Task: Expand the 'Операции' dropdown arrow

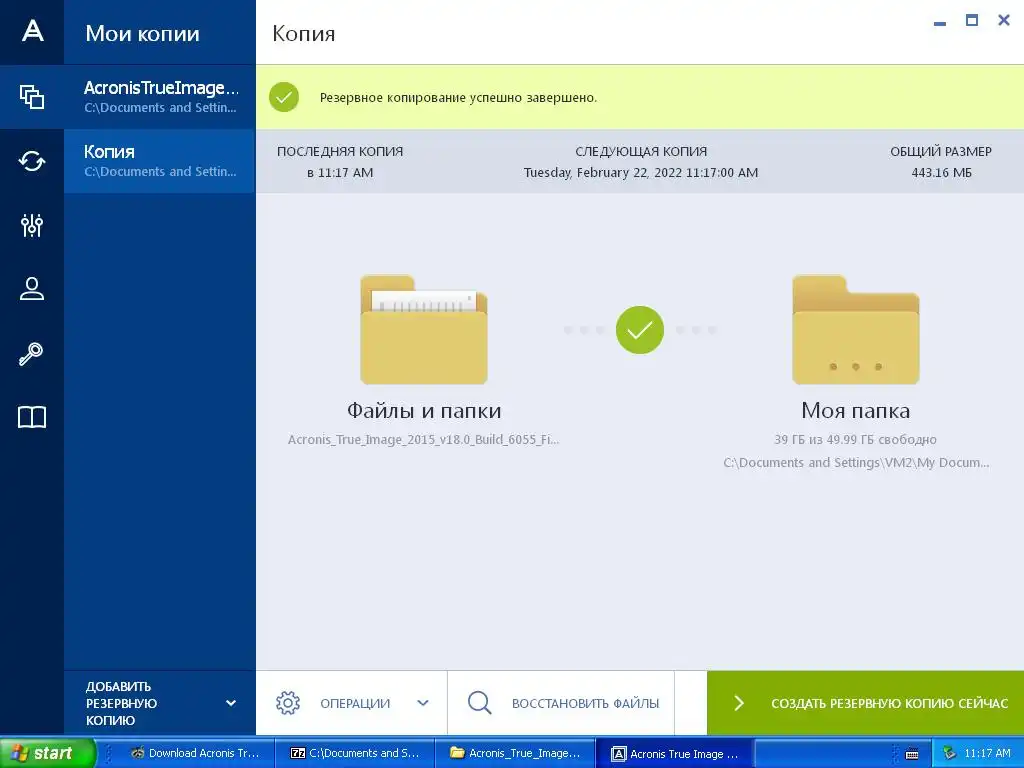Action: (423, 703)
